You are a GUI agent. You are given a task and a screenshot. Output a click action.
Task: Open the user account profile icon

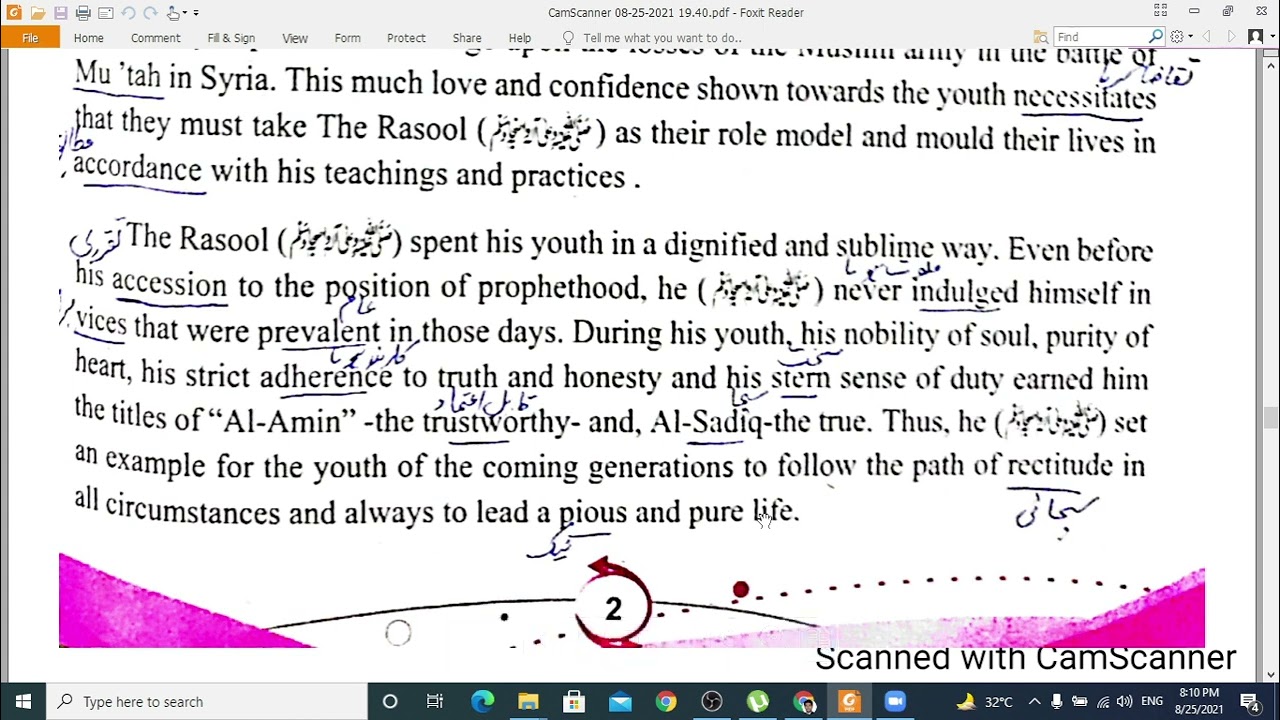[x=1256, y=37]
